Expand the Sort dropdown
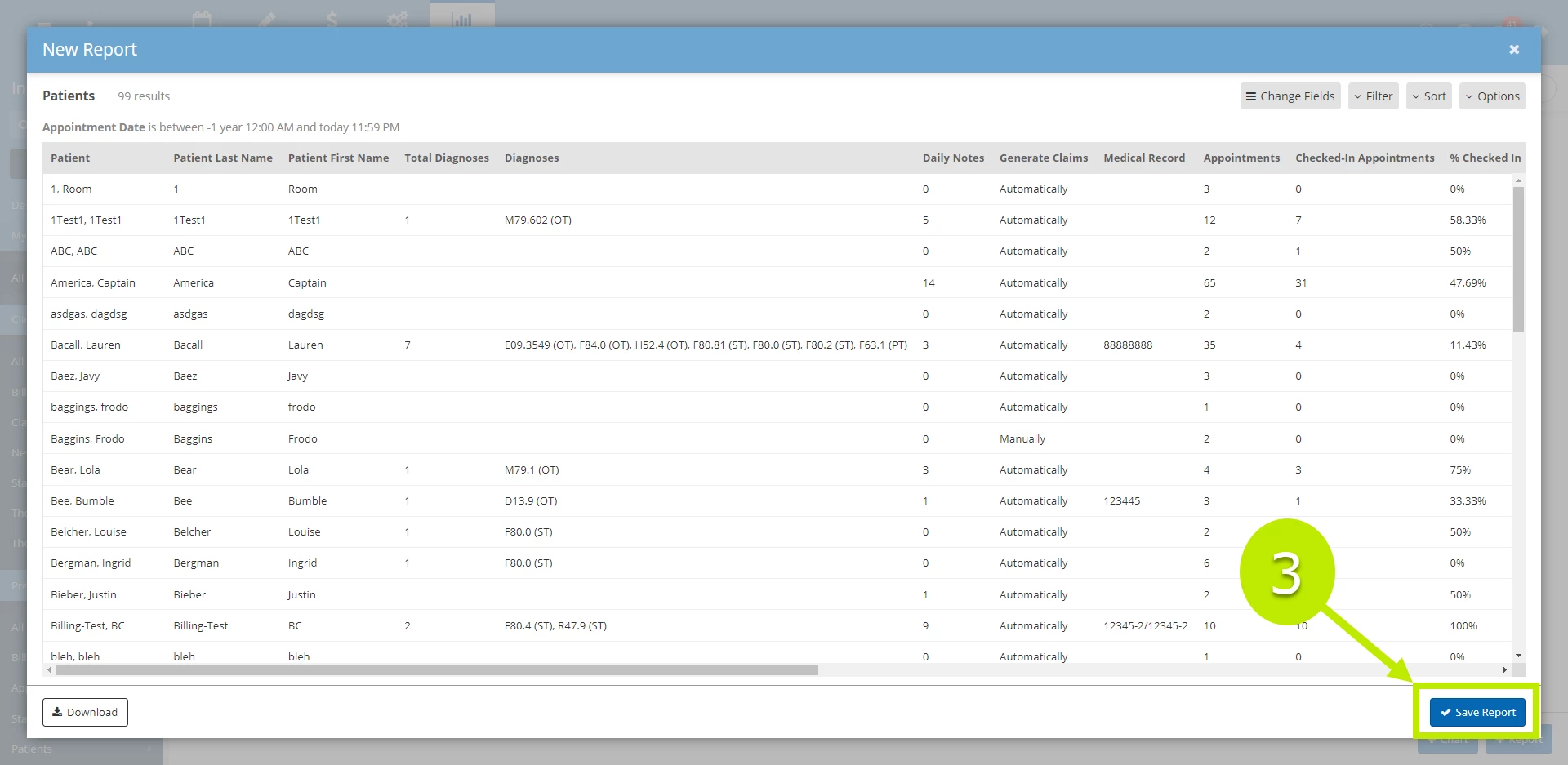This screenshot has width=1568, height=765. pyautogui.click(x=1429, y=96)
